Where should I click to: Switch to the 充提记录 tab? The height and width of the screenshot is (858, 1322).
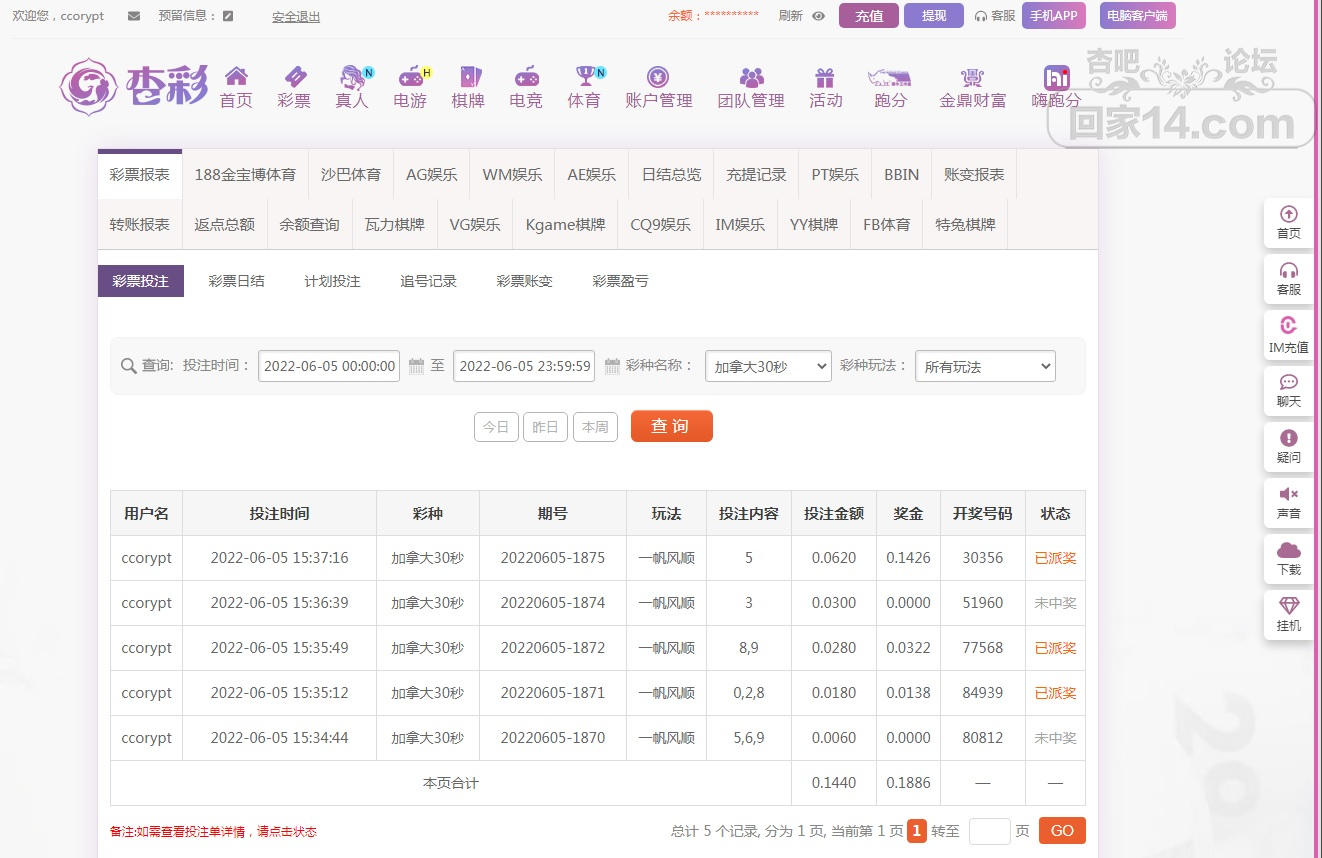click(x=756, y=174)
